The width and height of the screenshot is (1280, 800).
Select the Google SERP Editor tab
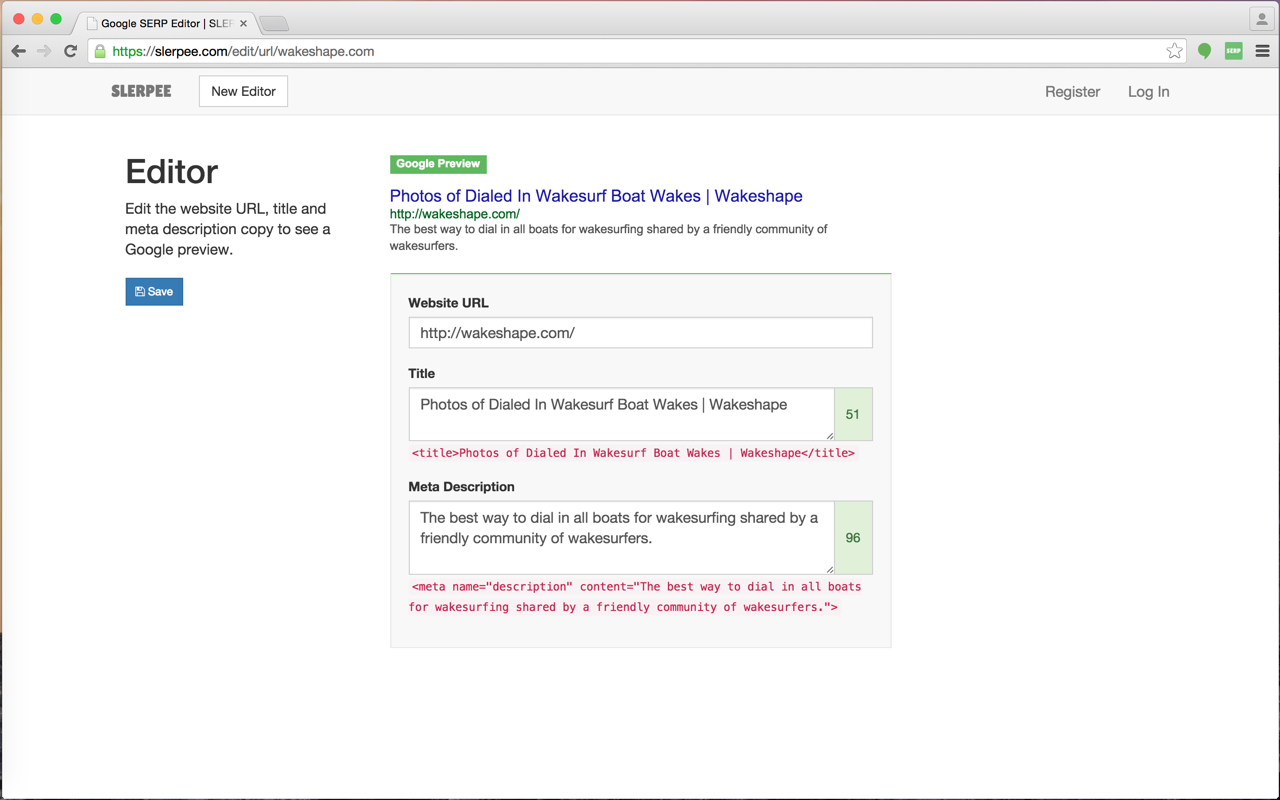click(165, 23)
